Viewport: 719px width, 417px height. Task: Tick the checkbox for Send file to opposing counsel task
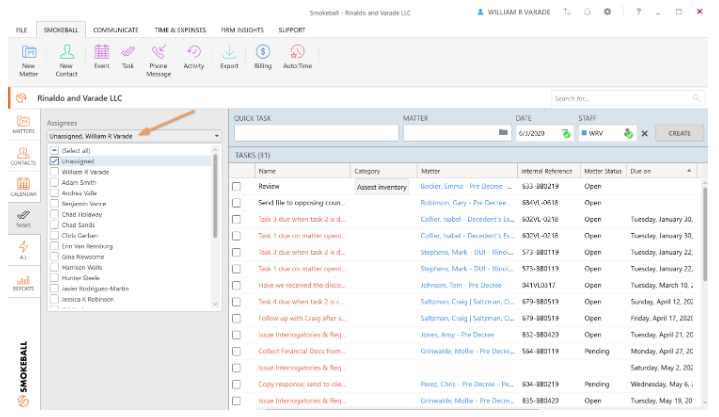(237, 203)
